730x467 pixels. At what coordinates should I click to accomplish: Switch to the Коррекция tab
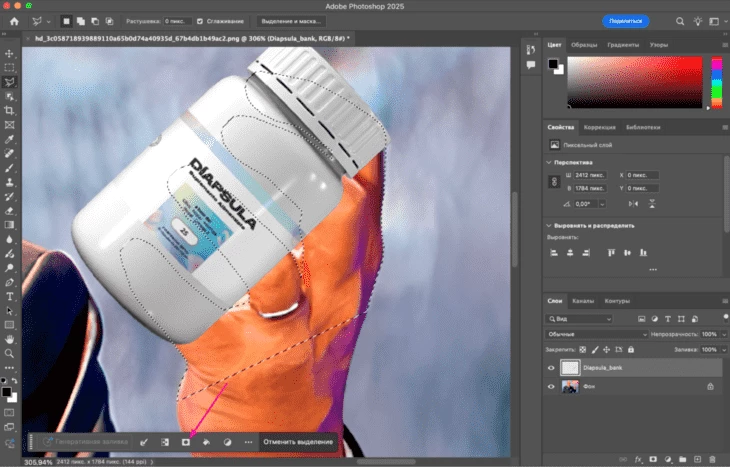pyautogui.click(x=600, y=128)
